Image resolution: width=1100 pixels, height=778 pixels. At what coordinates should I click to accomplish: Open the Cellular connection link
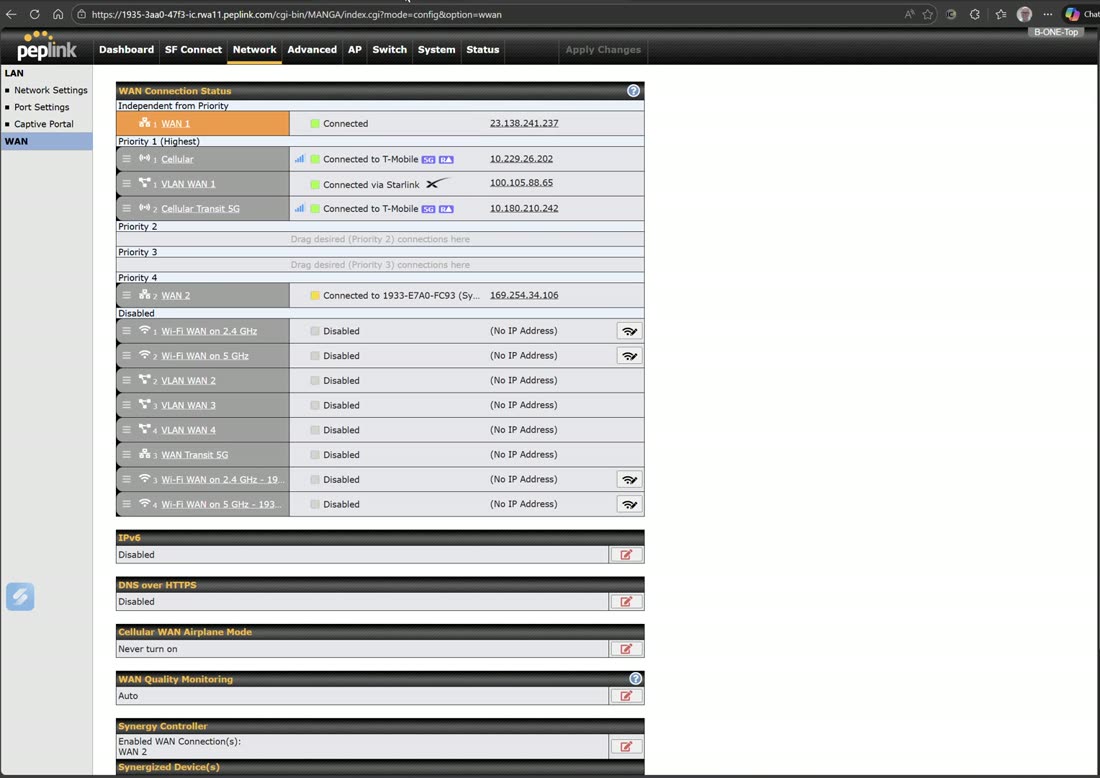(177, 159)
